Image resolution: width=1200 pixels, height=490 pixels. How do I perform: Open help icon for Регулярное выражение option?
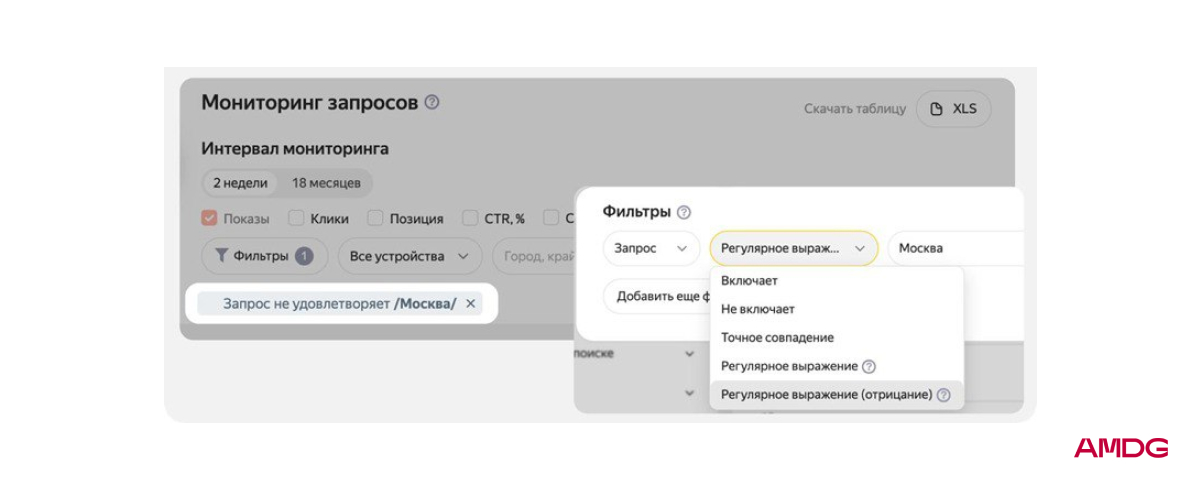(869, 367)
